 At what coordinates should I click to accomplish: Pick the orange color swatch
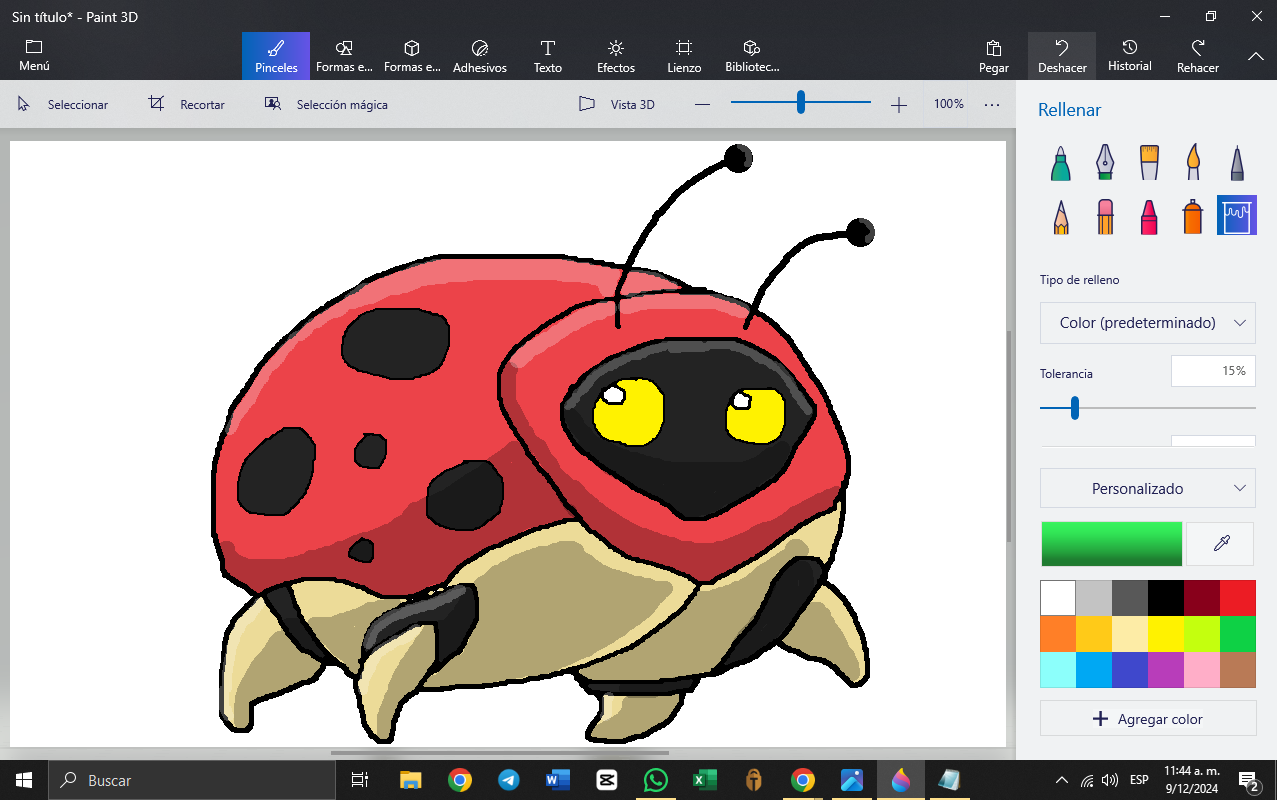(1058, 634)
